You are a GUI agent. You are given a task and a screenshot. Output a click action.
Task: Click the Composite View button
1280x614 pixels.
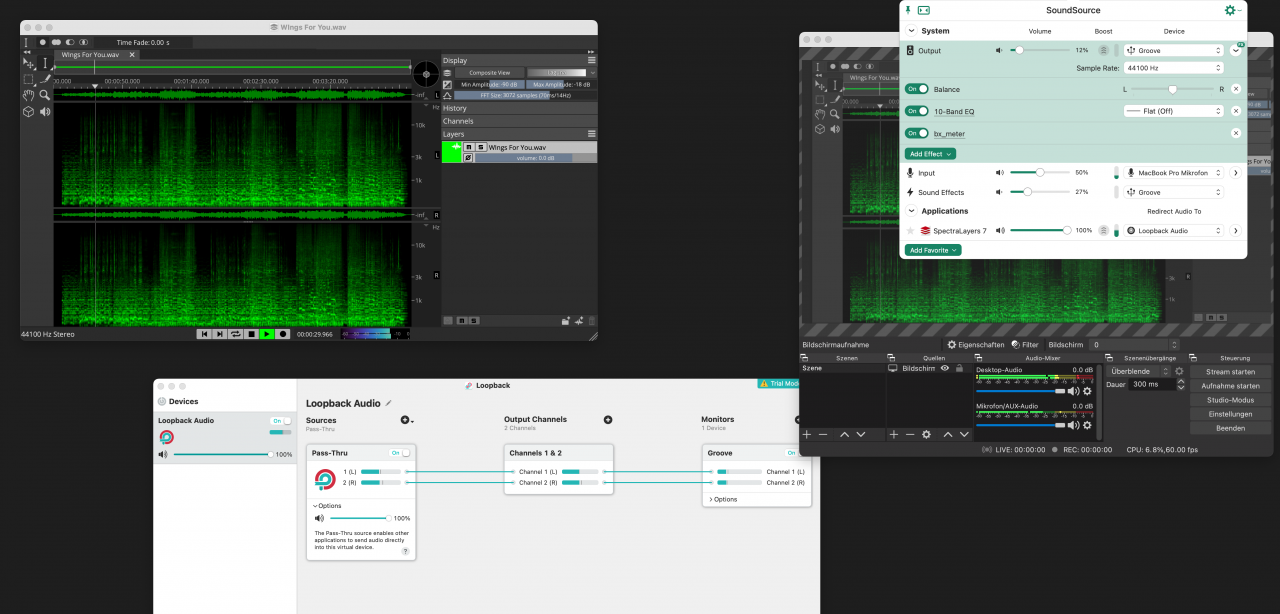pos(490,73)
